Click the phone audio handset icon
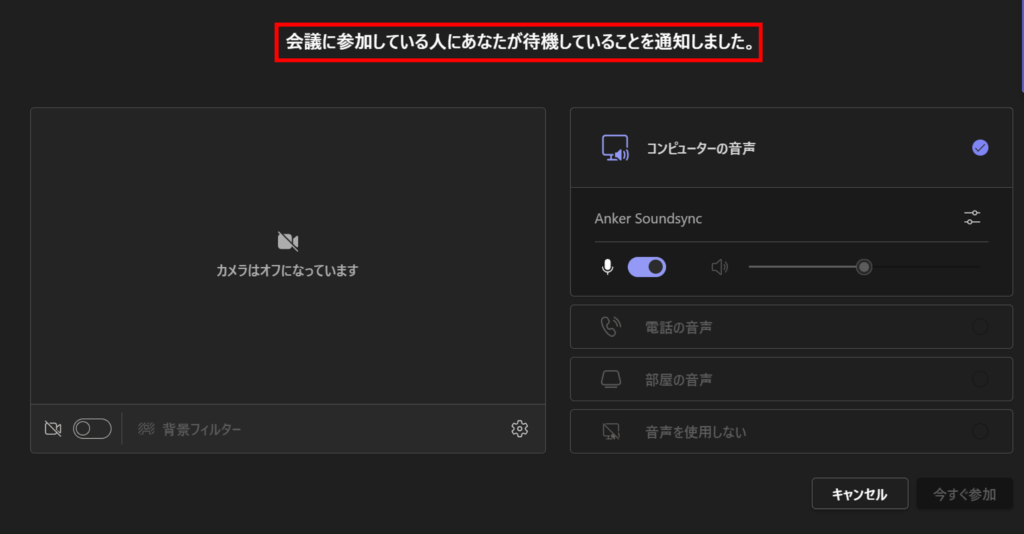 pos(611,327)
